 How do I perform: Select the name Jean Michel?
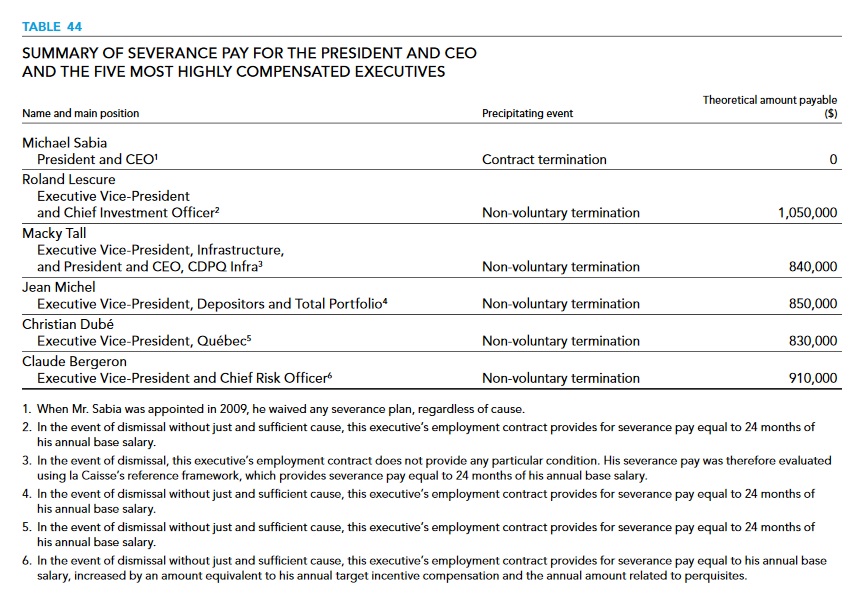[x=60, y=288]
